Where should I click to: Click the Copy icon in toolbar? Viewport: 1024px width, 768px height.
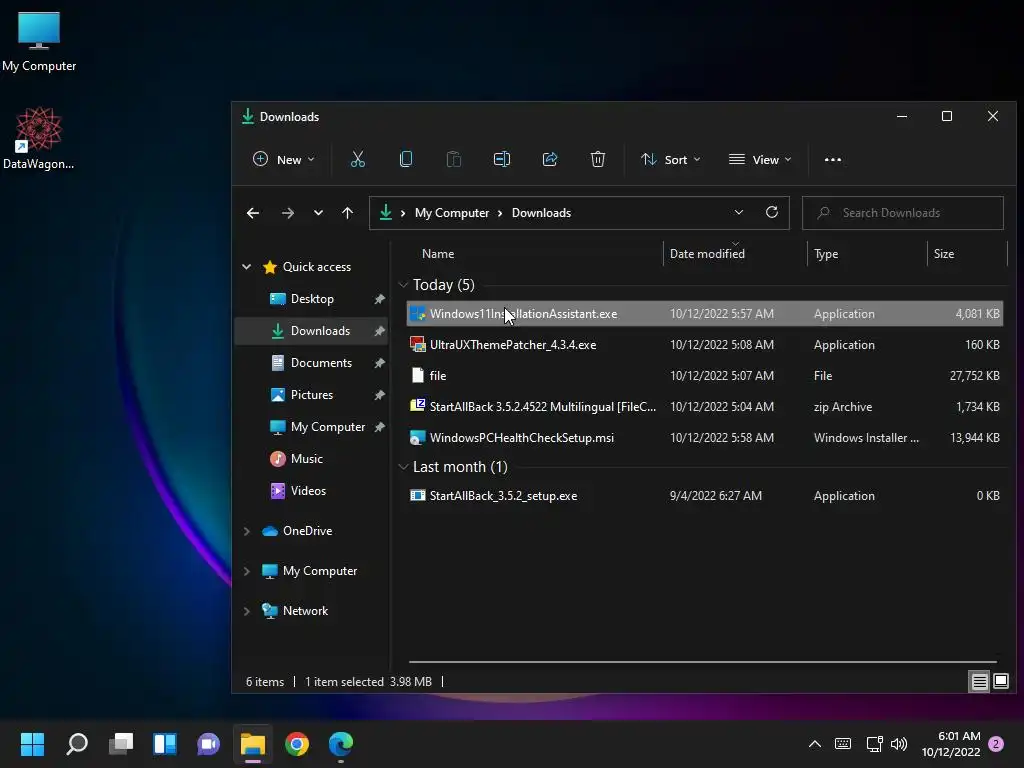406,159
